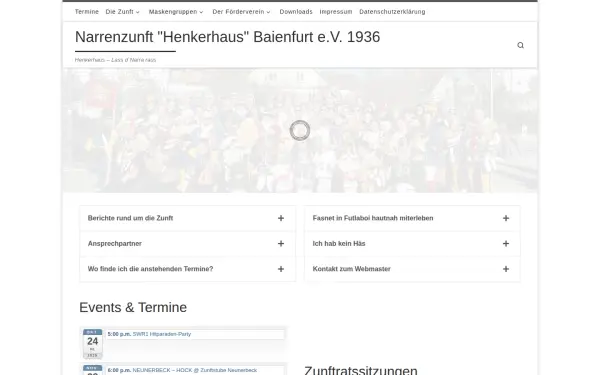Click the Kontakt zum Webmaster title
Viewport: 600px width, 375px height.
[351, 269]
